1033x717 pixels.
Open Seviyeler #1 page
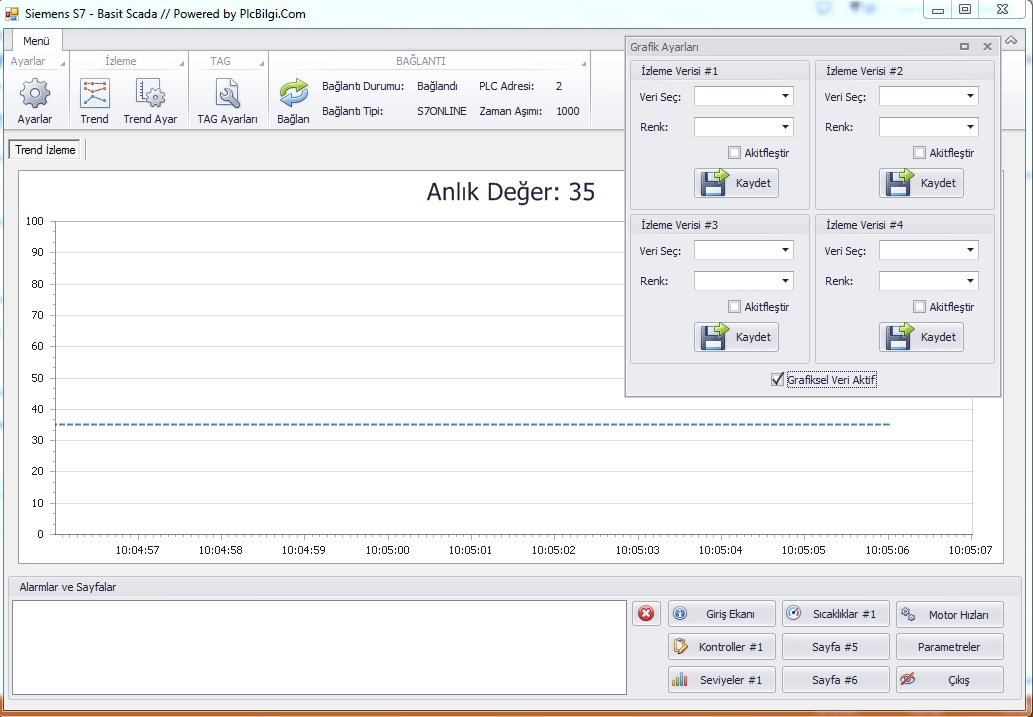(x=721, y=679)
